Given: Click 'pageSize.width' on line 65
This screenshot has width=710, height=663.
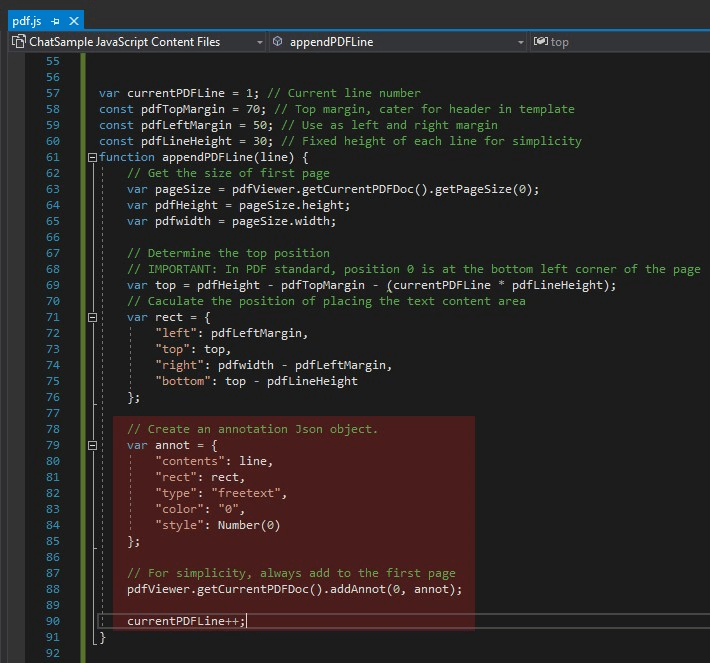Looking at the screenshot, I should 281,221.
